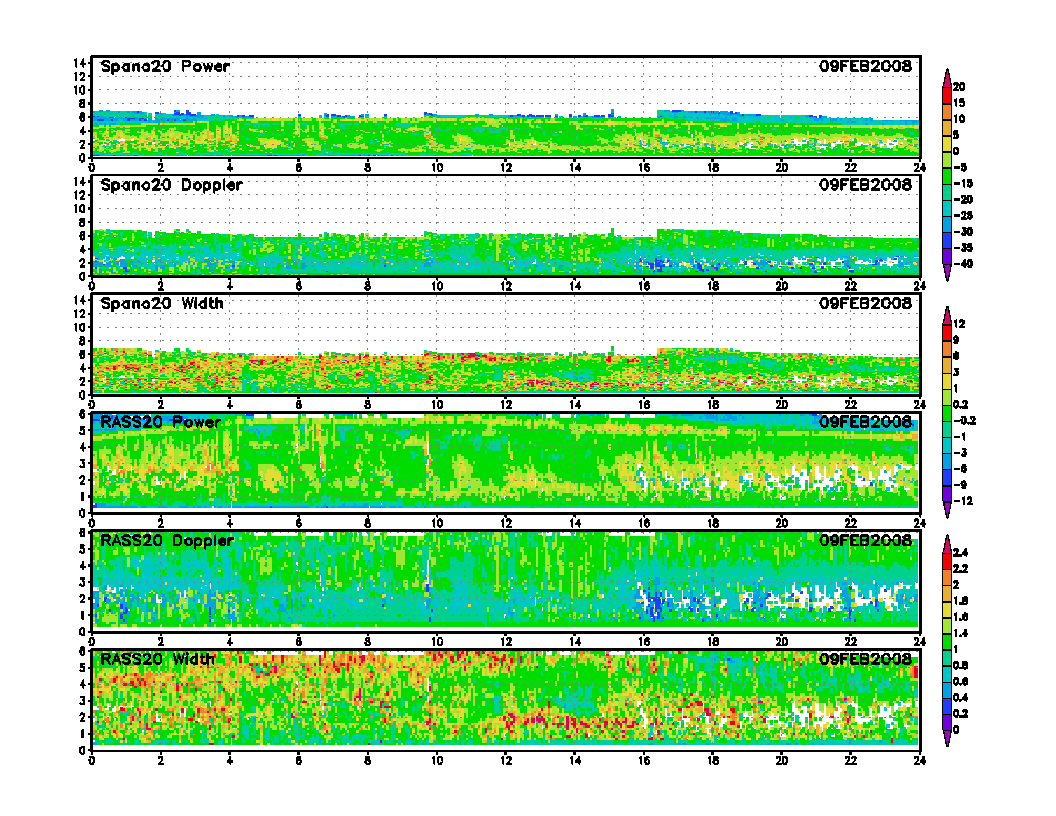Click the "RASS20 Width" panel title
1056x816 pixels.
[157, 659]
